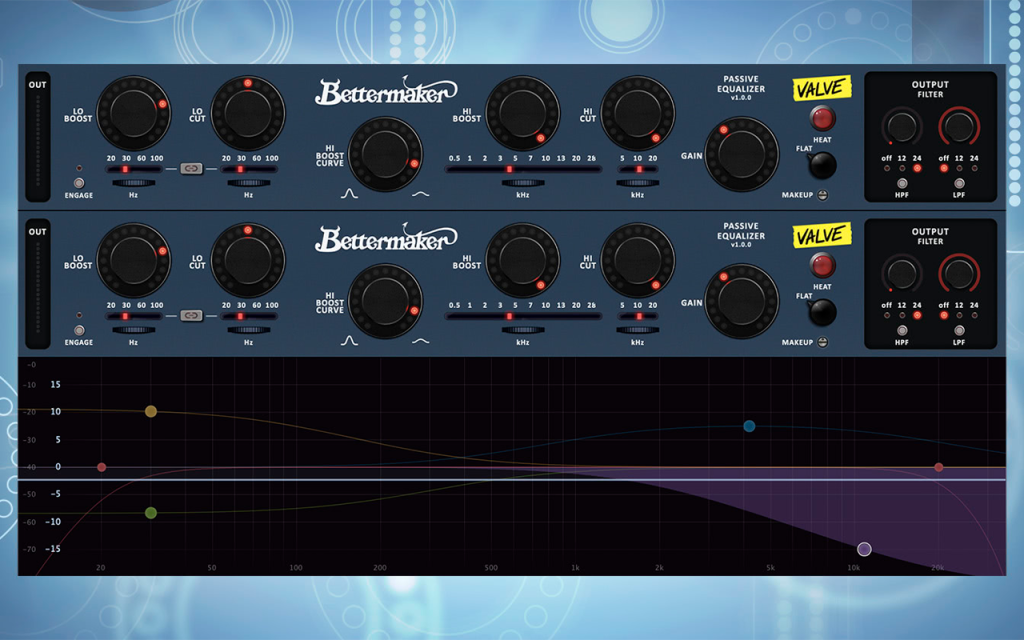Click the top VALVE yellow label
This screenshot has width=1024, height=640.
[x=822, y=88]
